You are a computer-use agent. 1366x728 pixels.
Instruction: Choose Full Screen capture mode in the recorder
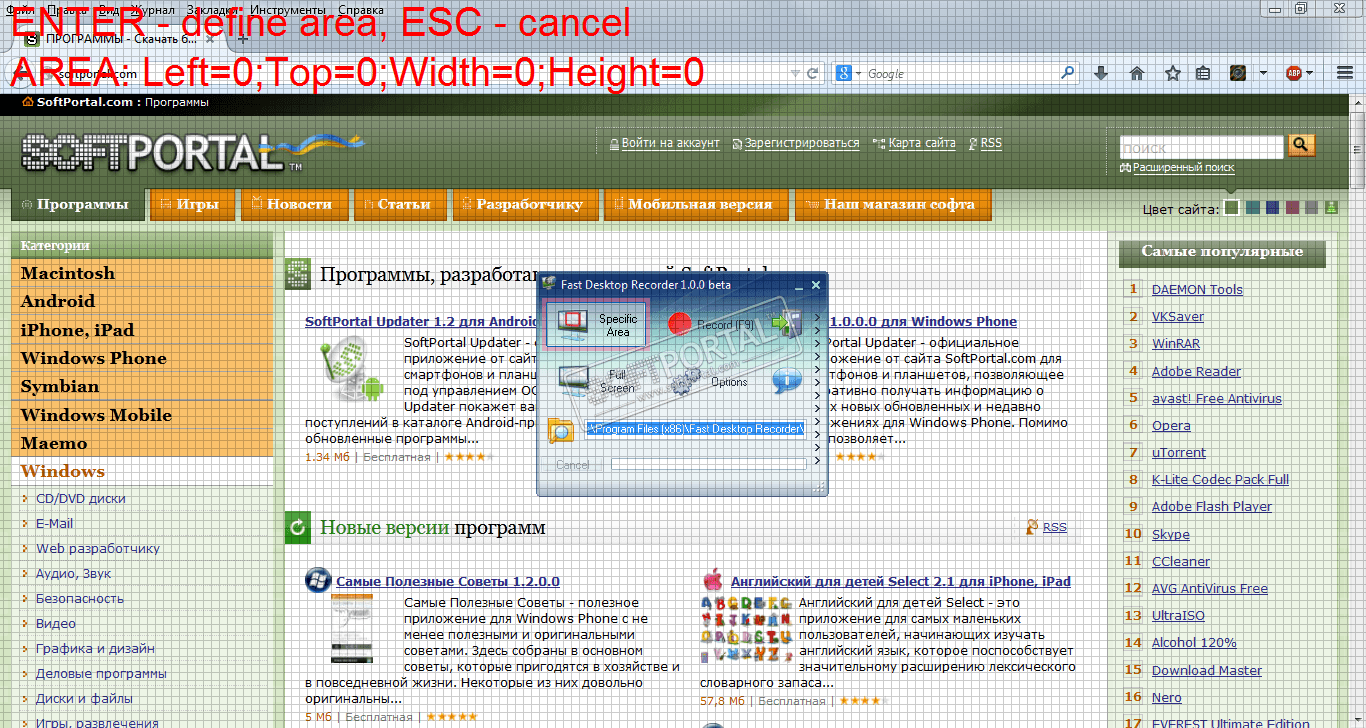[596, 381]
